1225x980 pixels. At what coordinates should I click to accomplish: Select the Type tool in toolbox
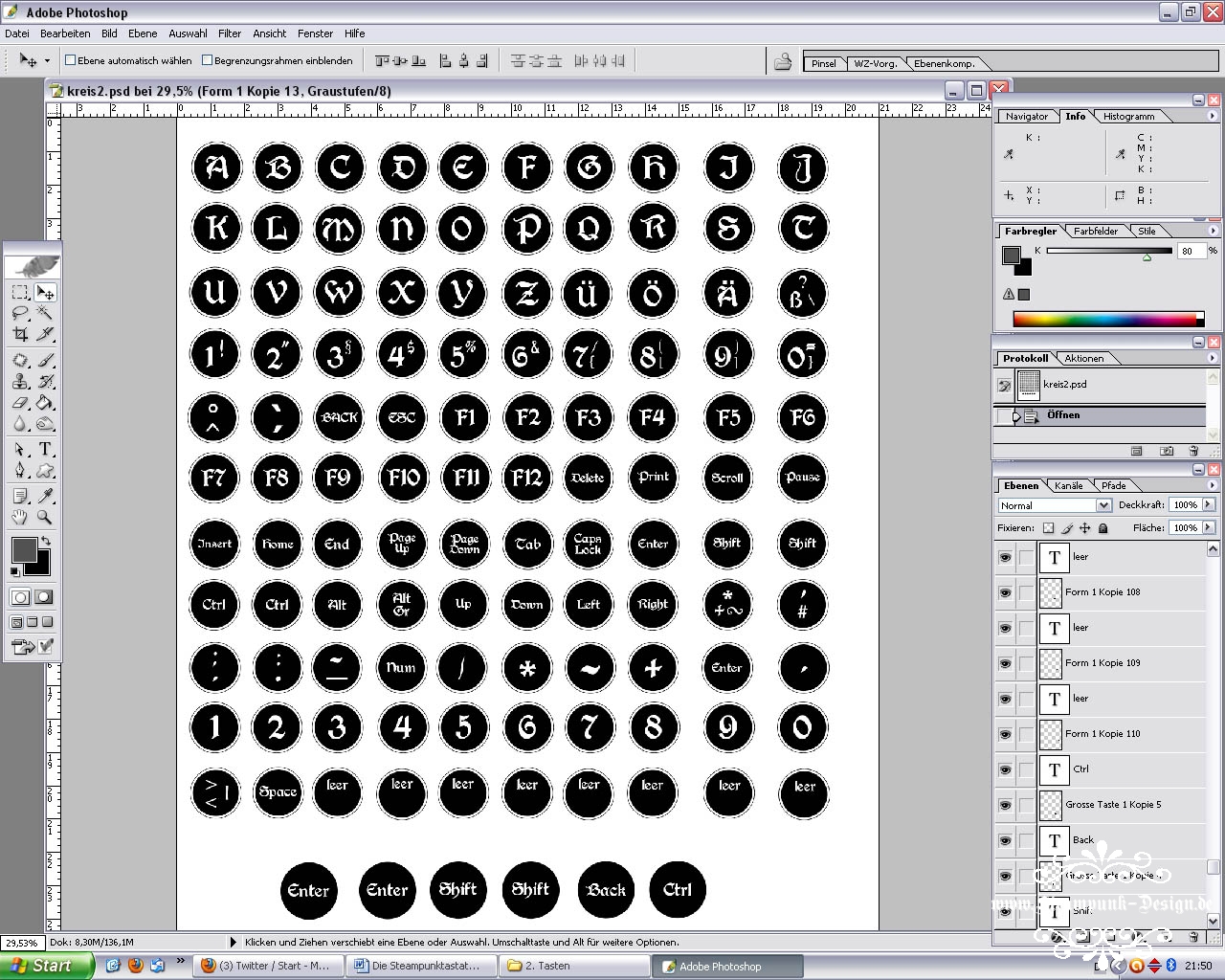coord(44,449)
